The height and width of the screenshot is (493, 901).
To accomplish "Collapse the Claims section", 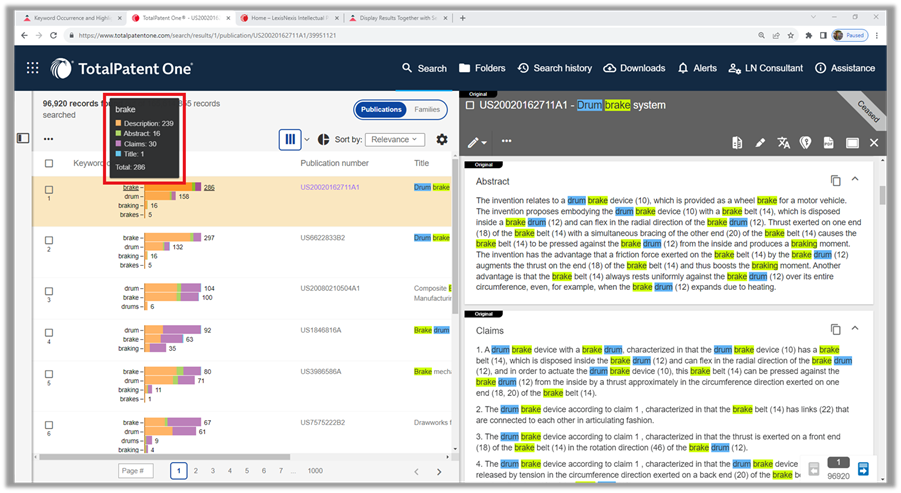I will (x=855, y=328).
